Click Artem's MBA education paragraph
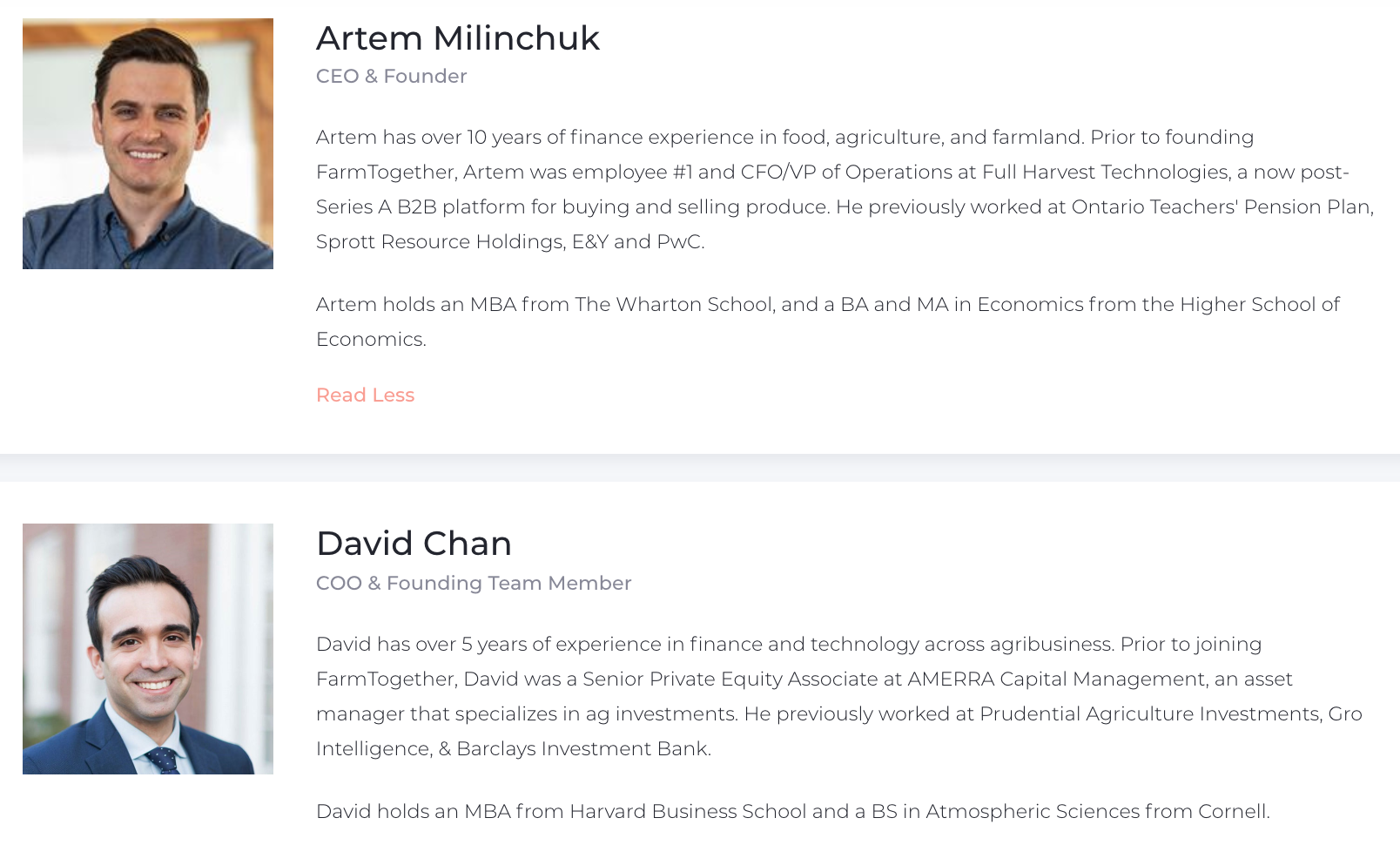The width and height of the screenshot is (1400, 845). pyautogui.click(x=828, y=321)
